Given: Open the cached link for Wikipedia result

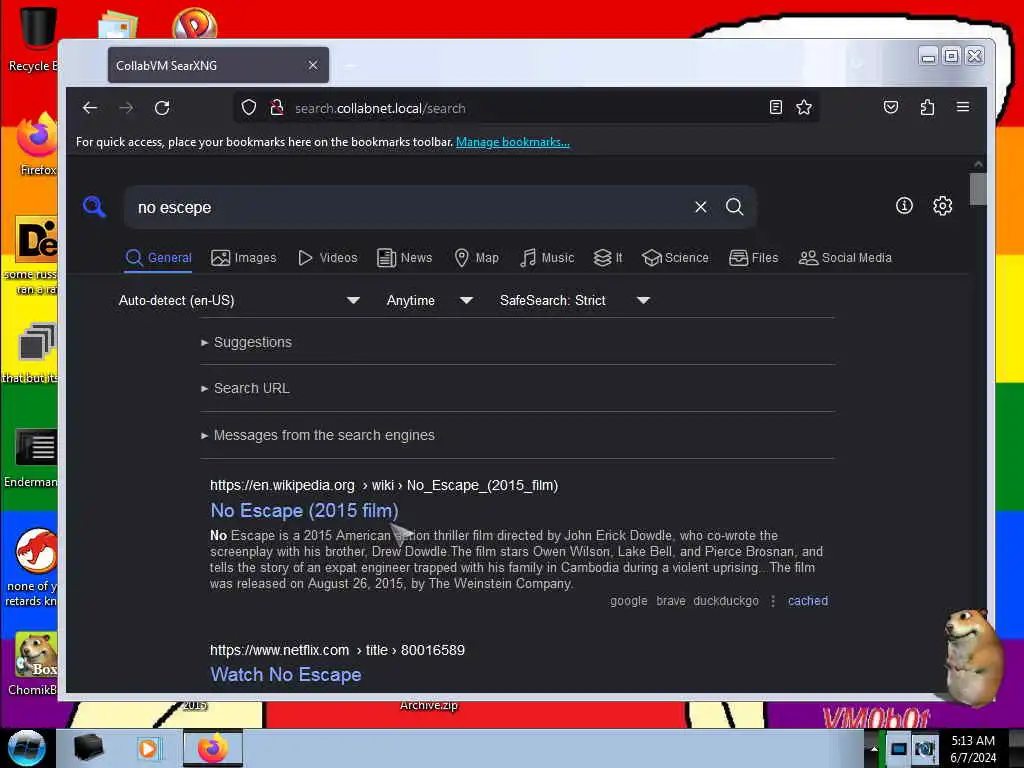Looking at the screenshot, I should coord(808,601).
